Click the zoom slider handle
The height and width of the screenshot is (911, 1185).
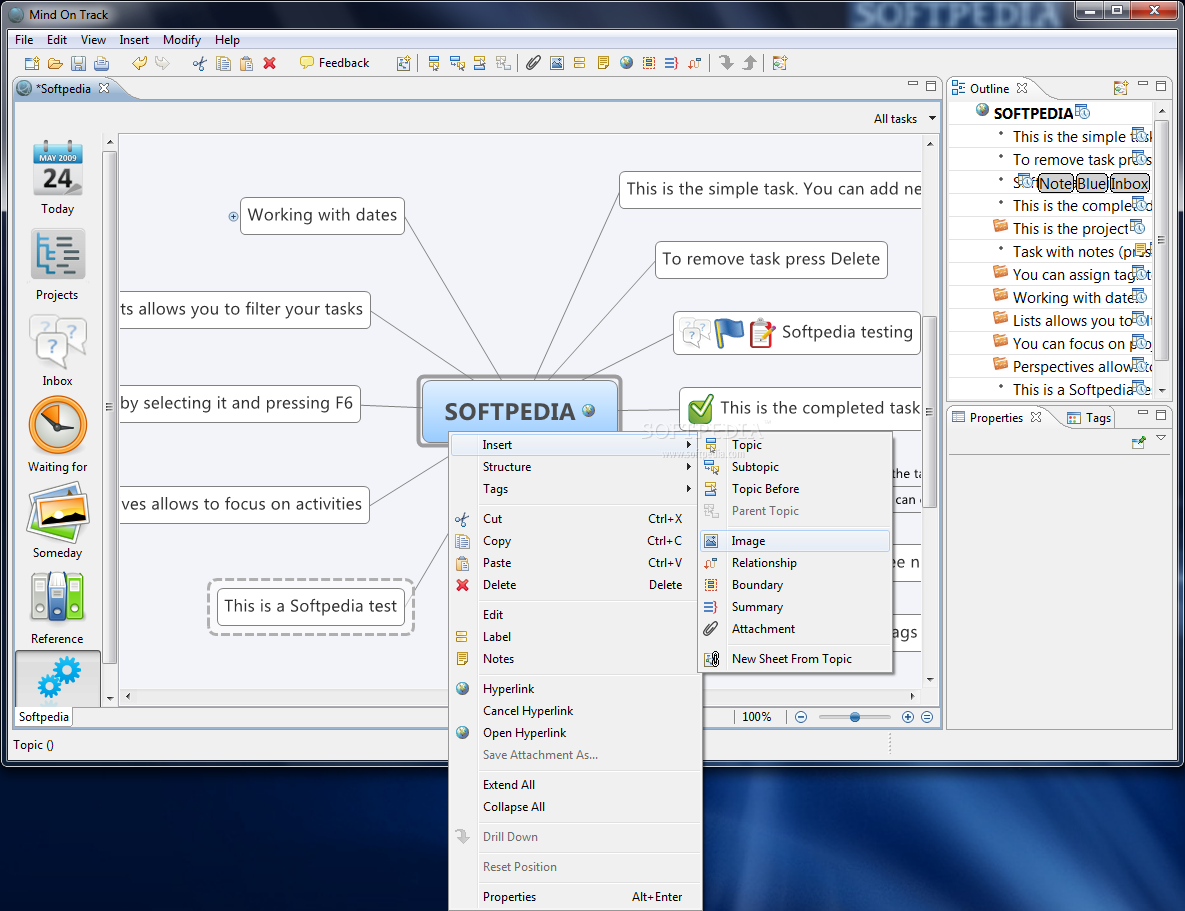click(855, 717)
